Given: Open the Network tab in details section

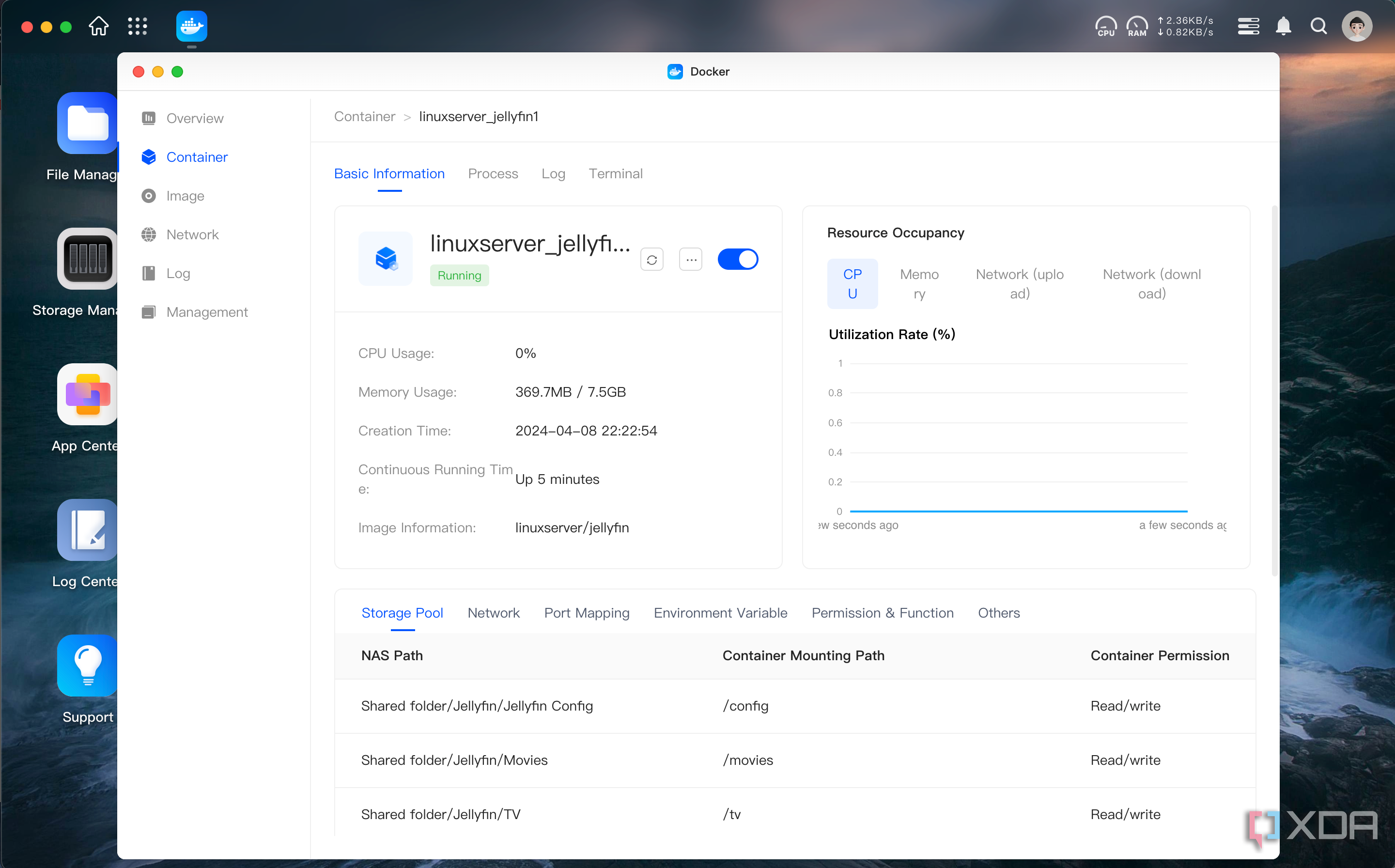Looking at the screenshot, I should [x=494, y=613].
